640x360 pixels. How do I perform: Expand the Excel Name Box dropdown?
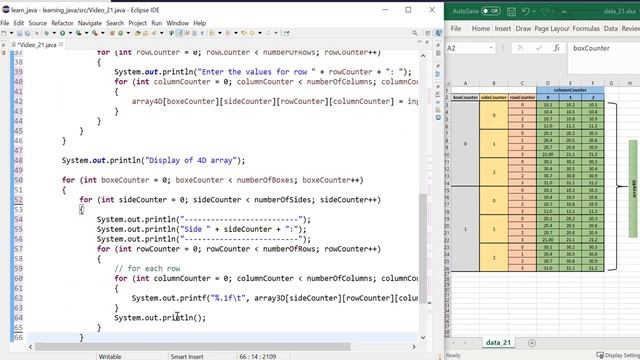[x=491, y=48]
